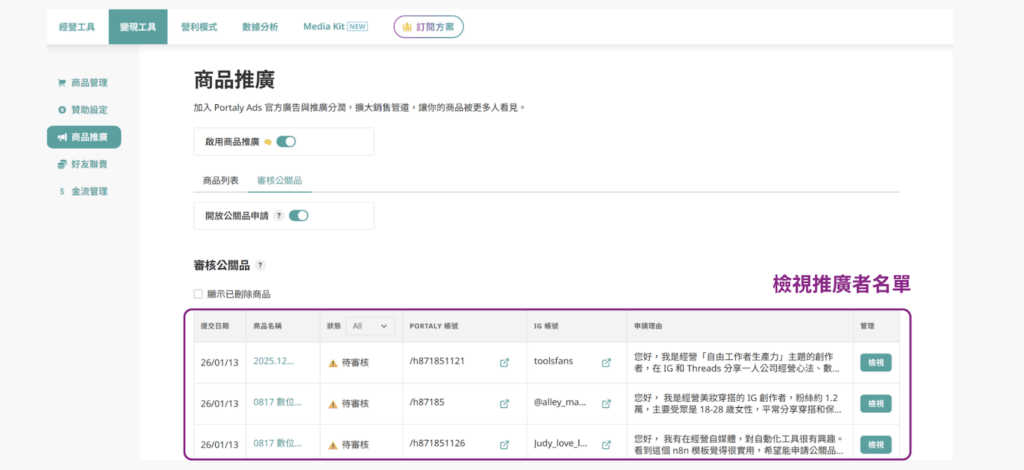The width and height of the screenshot is (1024, 470).
Task: Open external link icon beside @alley_ma account
Action: click(x=606, y=404)
